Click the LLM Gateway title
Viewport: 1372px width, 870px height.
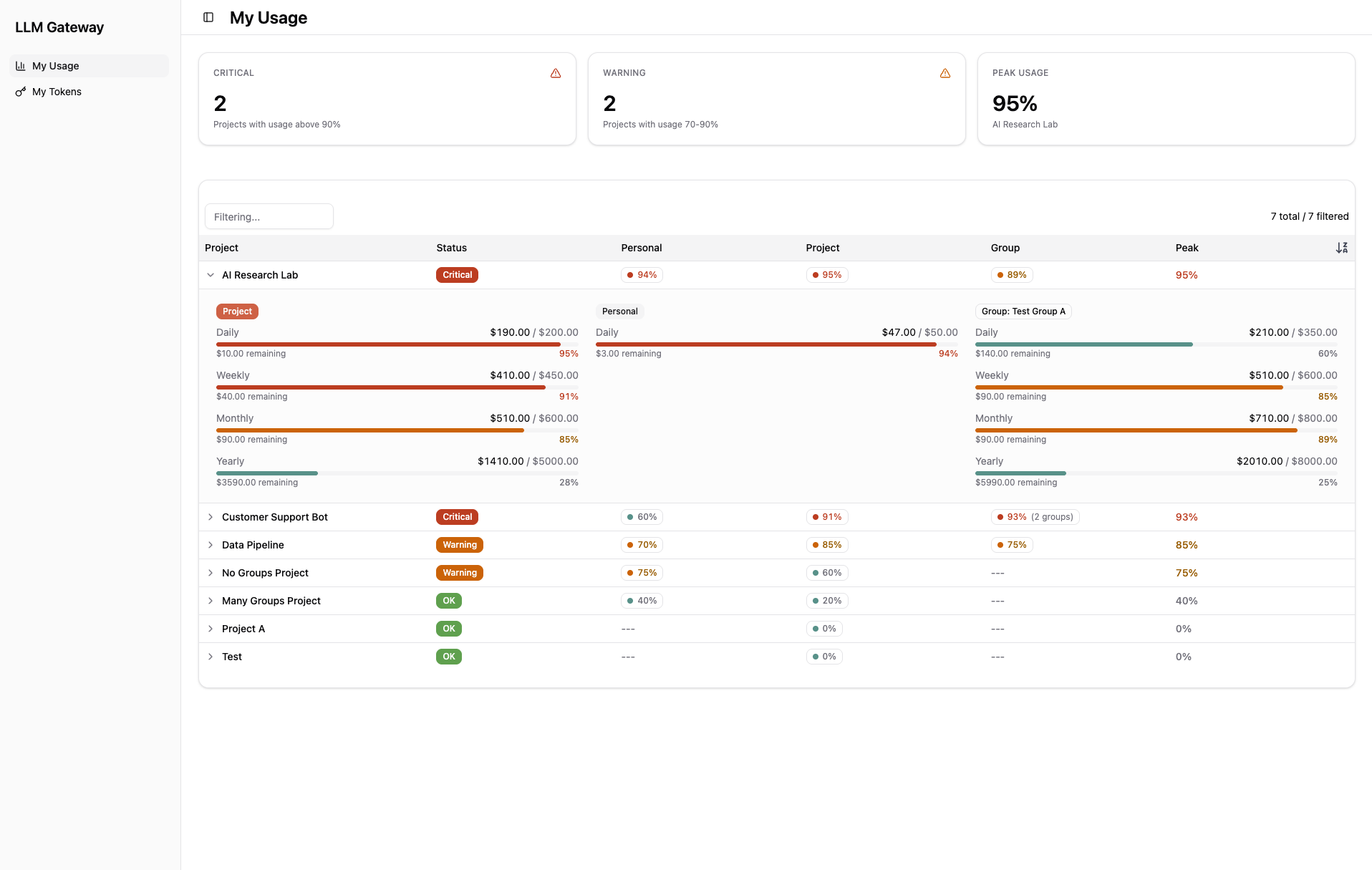tap(59, 27)
